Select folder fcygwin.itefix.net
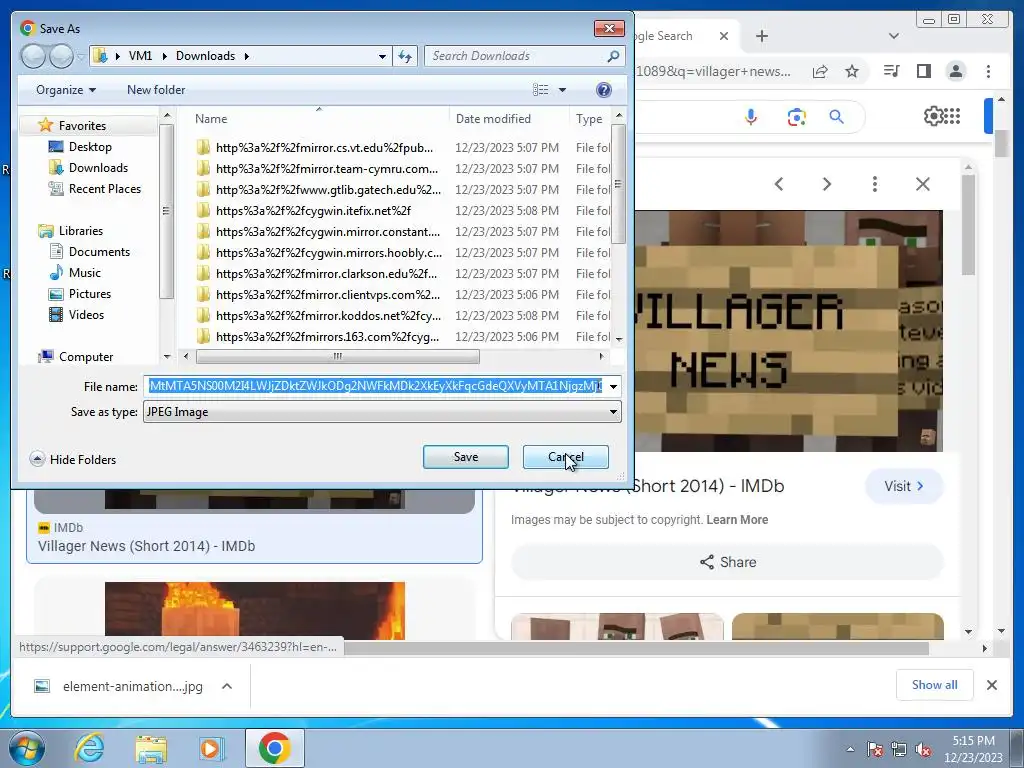The image size is (1024, 768). 313,210
